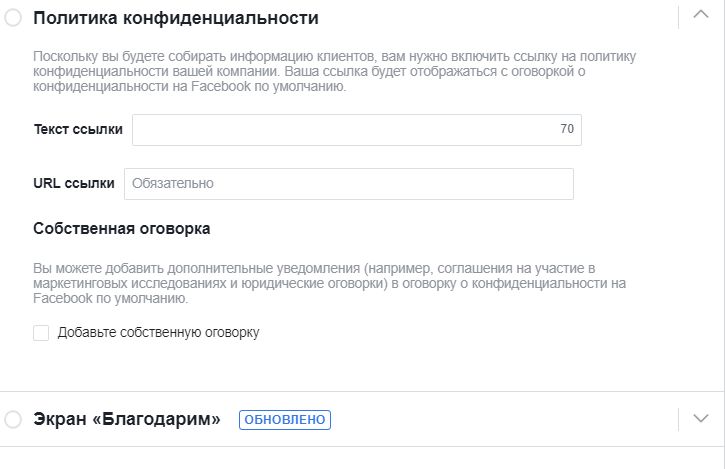The height and width of the screenshot is (469, 725).
Task: Focus the URL ссылки input field
Action: (349, 184)
